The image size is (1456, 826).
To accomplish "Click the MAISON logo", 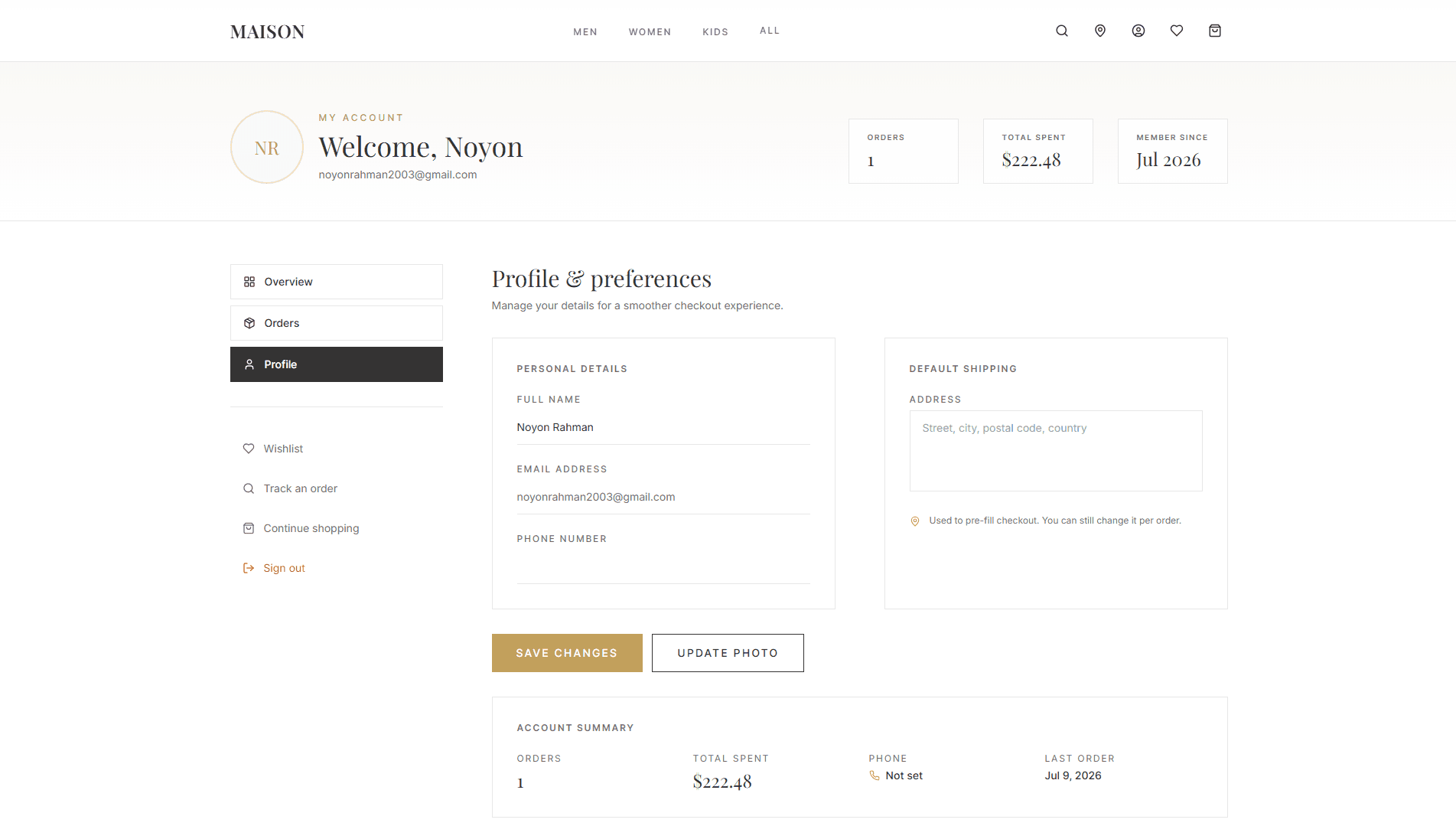I will click(x=268, y=31).
